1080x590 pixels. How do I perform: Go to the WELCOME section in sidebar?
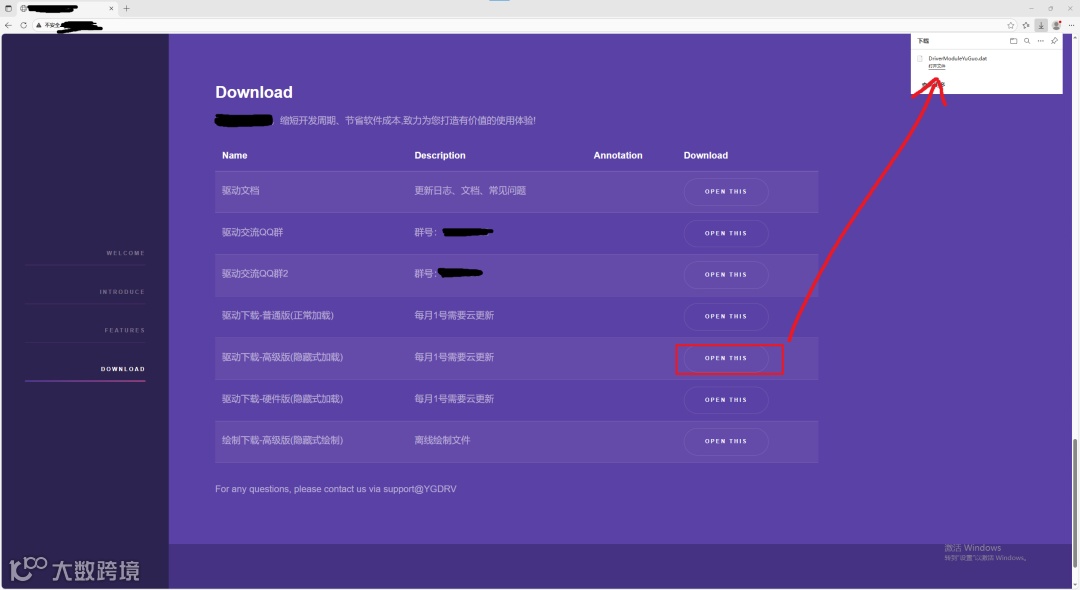[x=125, y=253]
